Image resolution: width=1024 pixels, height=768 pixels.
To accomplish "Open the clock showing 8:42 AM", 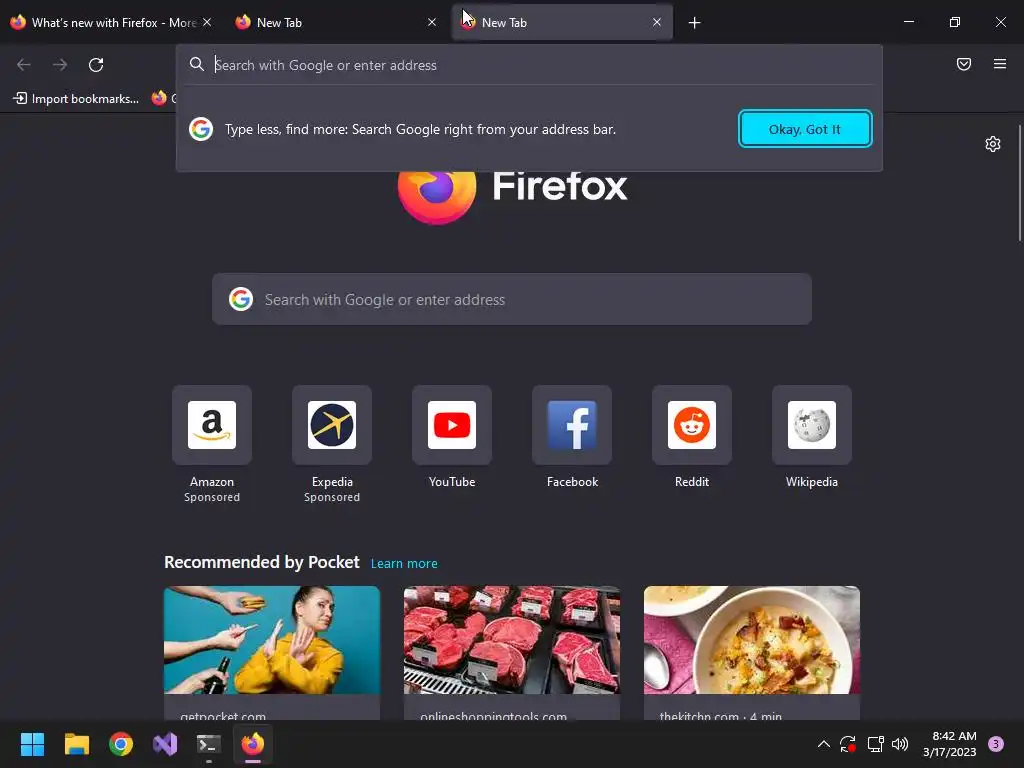I will tap(950, 744).
